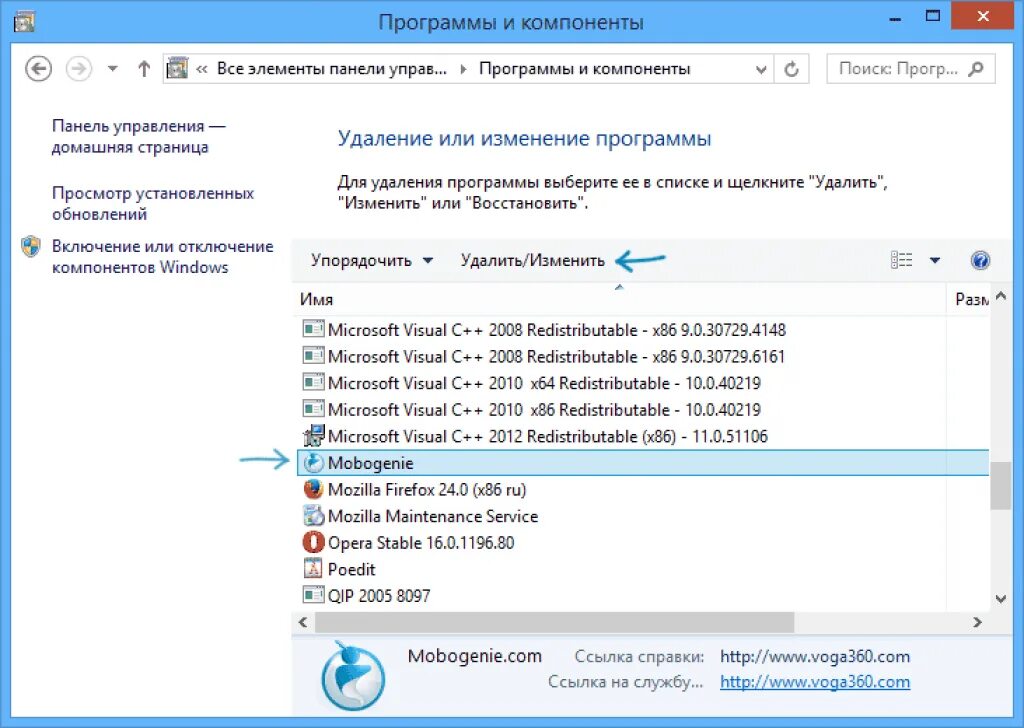This screenshot has height=728, width=1024.
Task: Select the Mobogenie program entry
Action: tap(643, 463)
